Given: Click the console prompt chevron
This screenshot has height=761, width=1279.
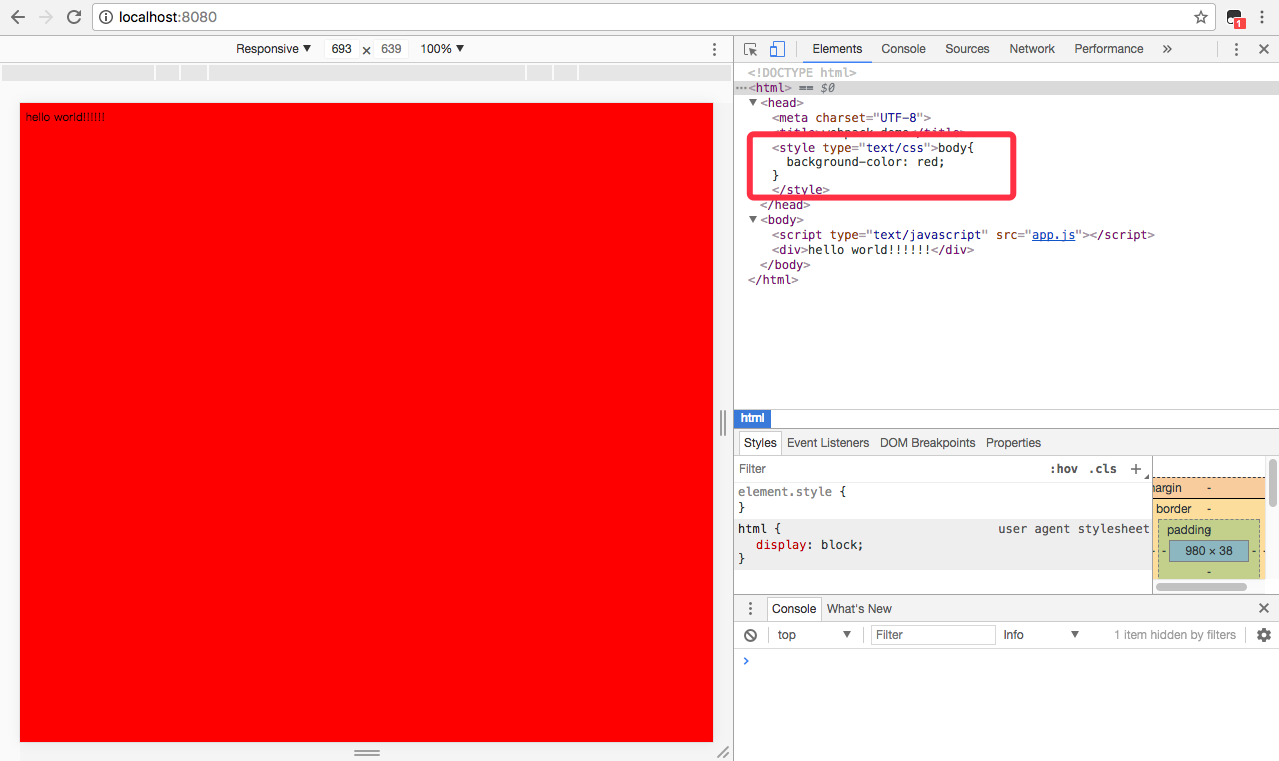Looking at the screenshot, I should (745, 661).
